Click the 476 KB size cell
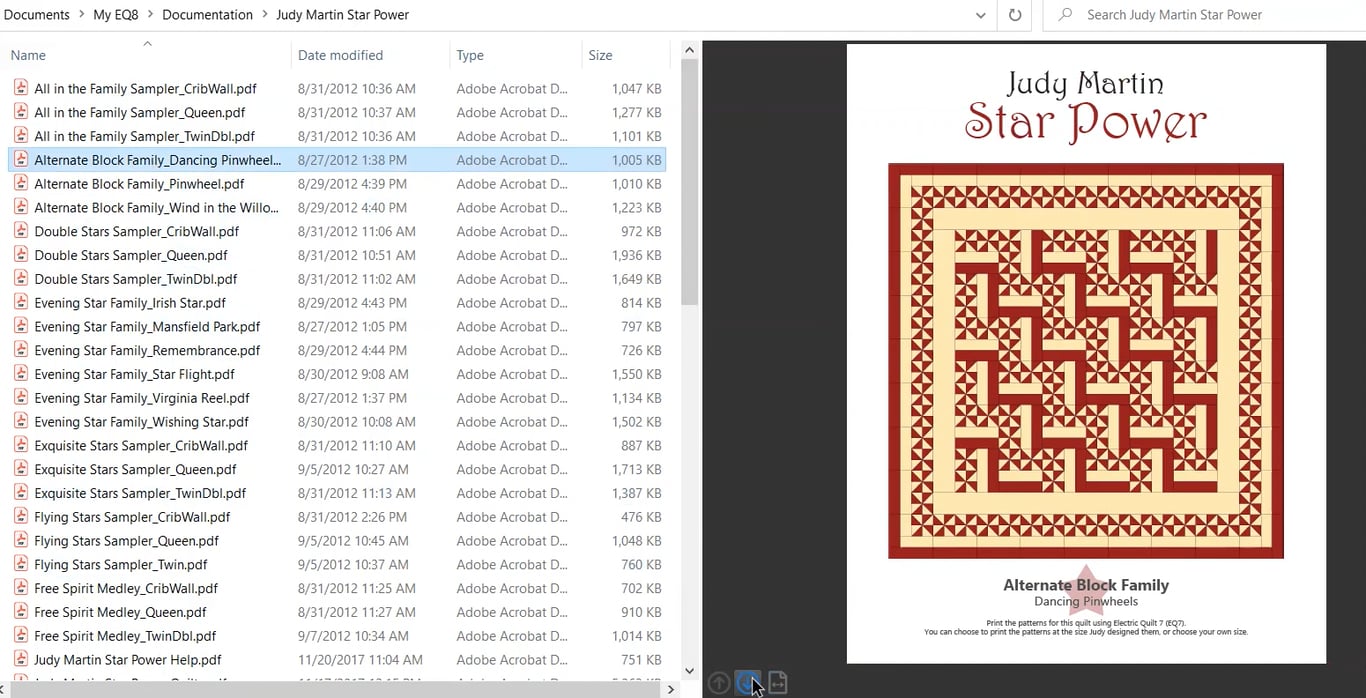The height and width of the screenshot is (698, 1366). [640, 517]
